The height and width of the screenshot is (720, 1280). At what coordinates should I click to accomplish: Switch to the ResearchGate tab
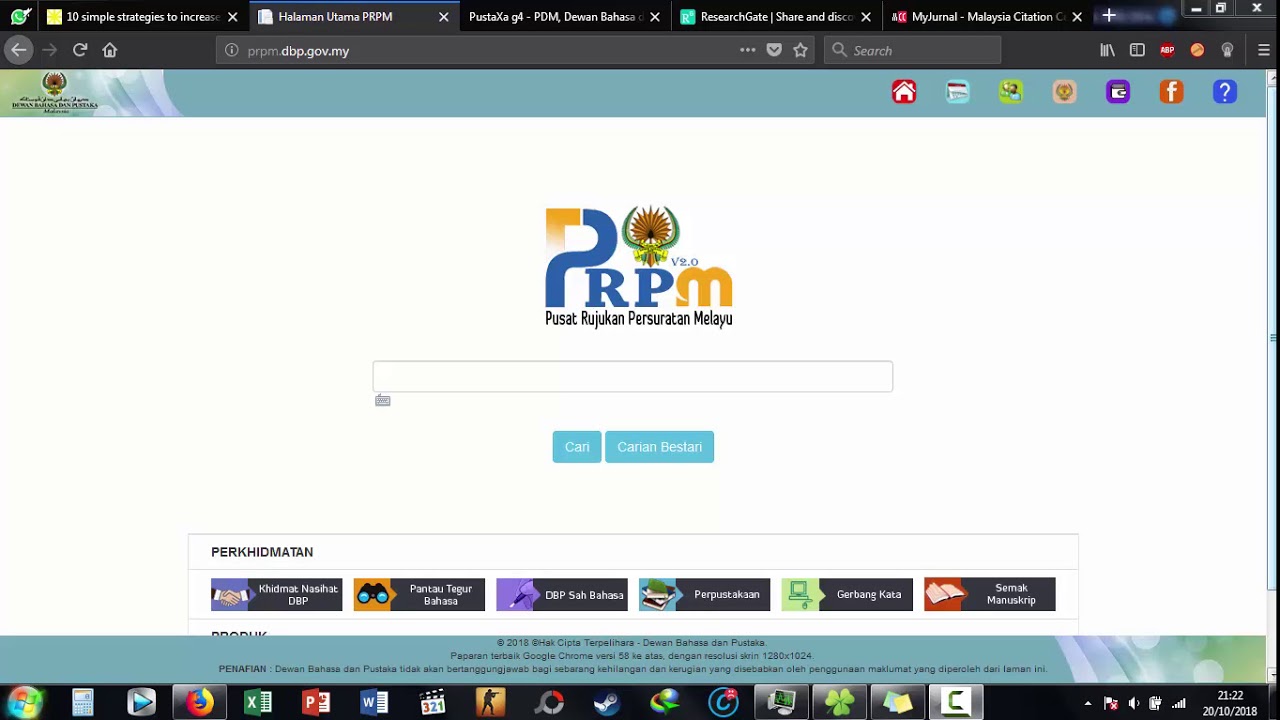pyautogui.click(x=776, y=17)
